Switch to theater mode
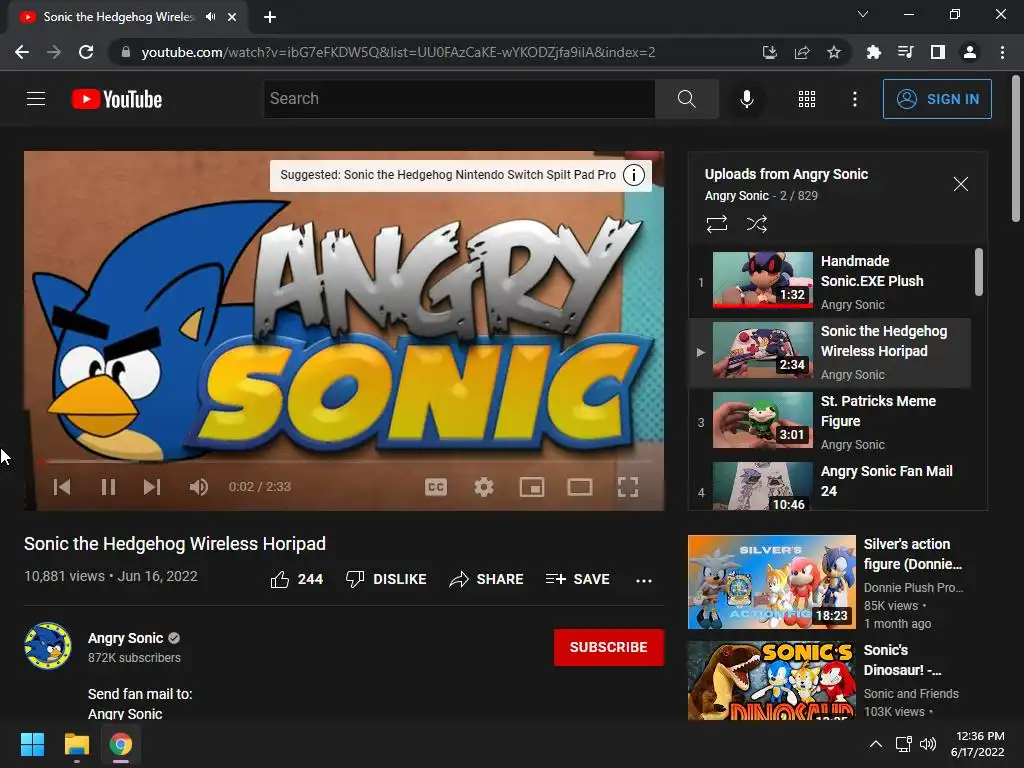 point(580,487)
